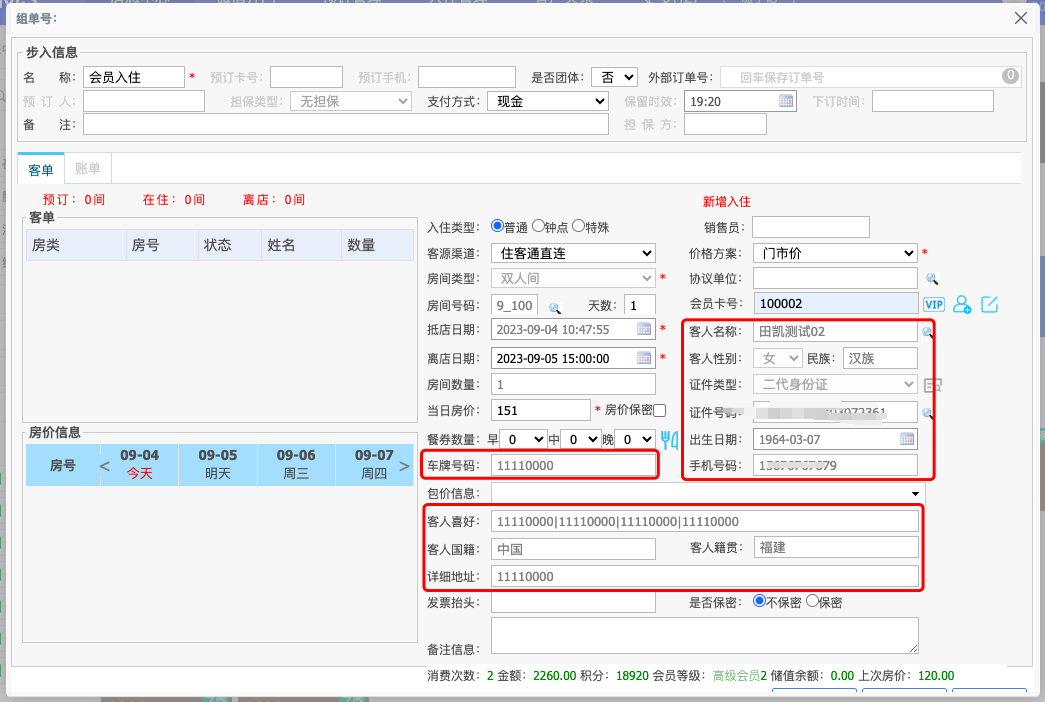Select the 不保密 radio button

point(758,601)
